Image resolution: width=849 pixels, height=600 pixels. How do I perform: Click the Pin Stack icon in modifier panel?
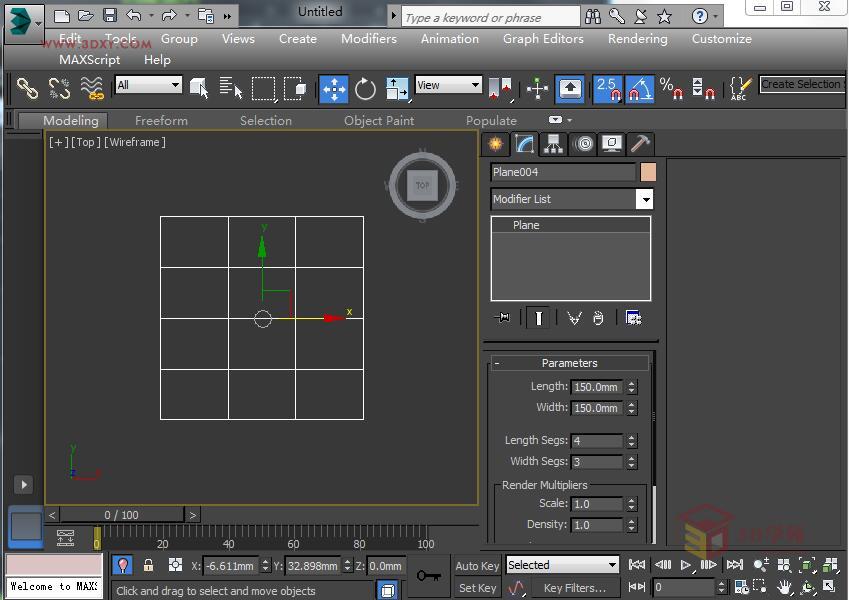tap(502, 317)
